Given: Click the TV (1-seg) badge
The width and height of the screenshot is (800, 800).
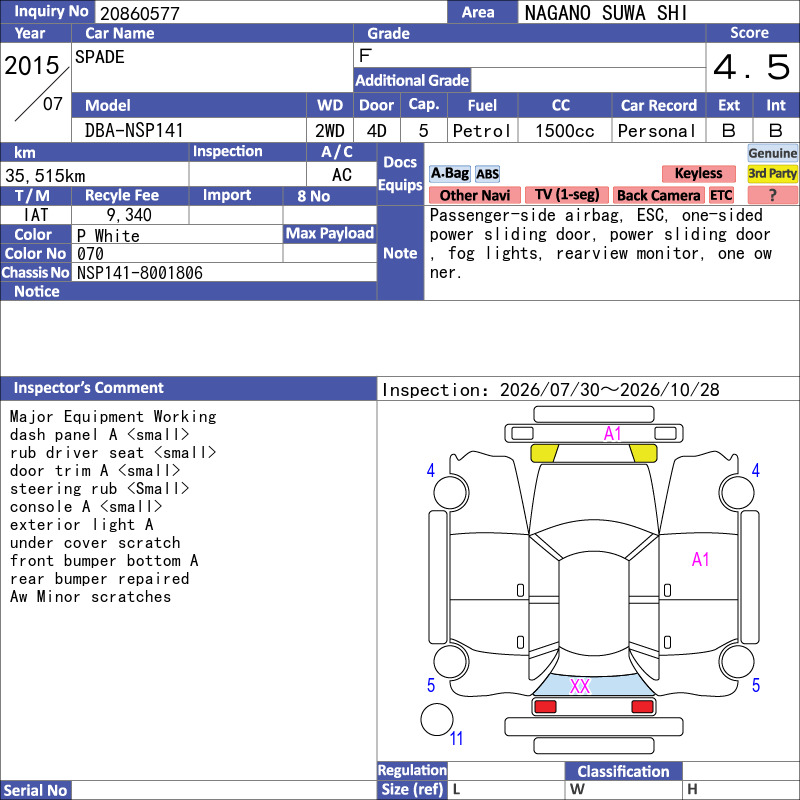Looking at the screenshot, I should [567, 195].
